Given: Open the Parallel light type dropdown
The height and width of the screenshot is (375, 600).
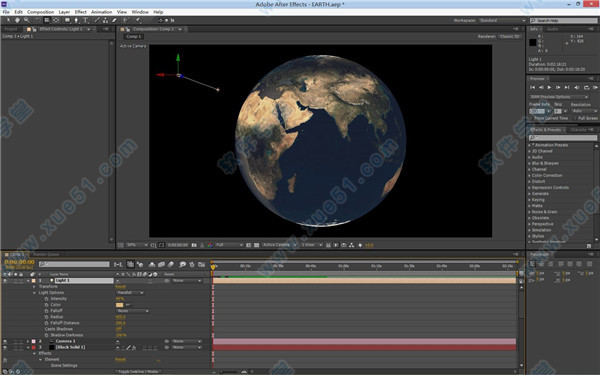Looking at the screenshot, I should (130, 293).
